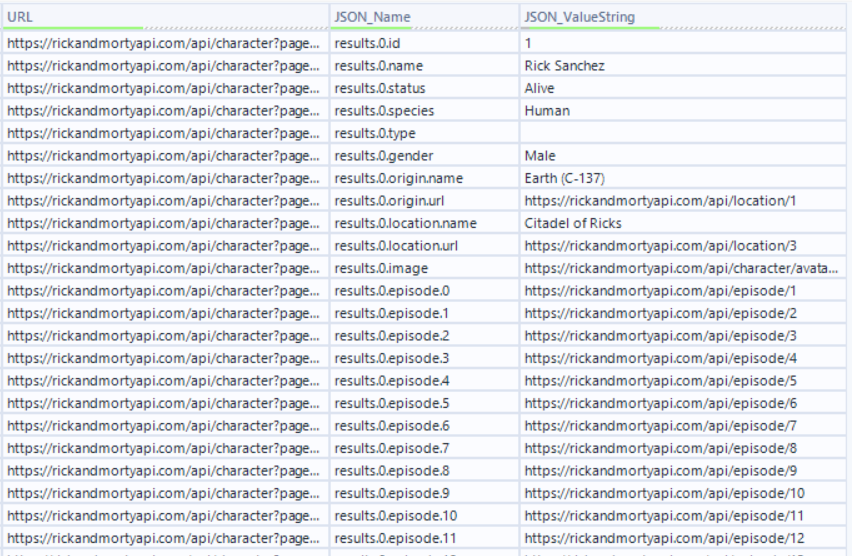Select the URL cell in results.0.episode.11 row
Screen dimensions: 852x556
pos(165,539)
